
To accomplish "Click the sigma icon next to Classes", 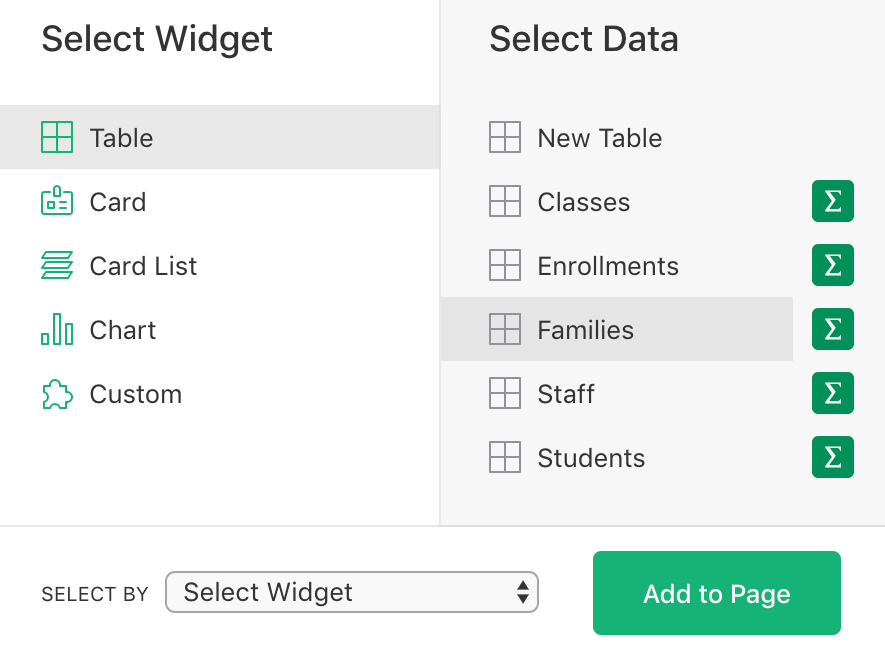I will pyautogui.click(x=833, y=201).
